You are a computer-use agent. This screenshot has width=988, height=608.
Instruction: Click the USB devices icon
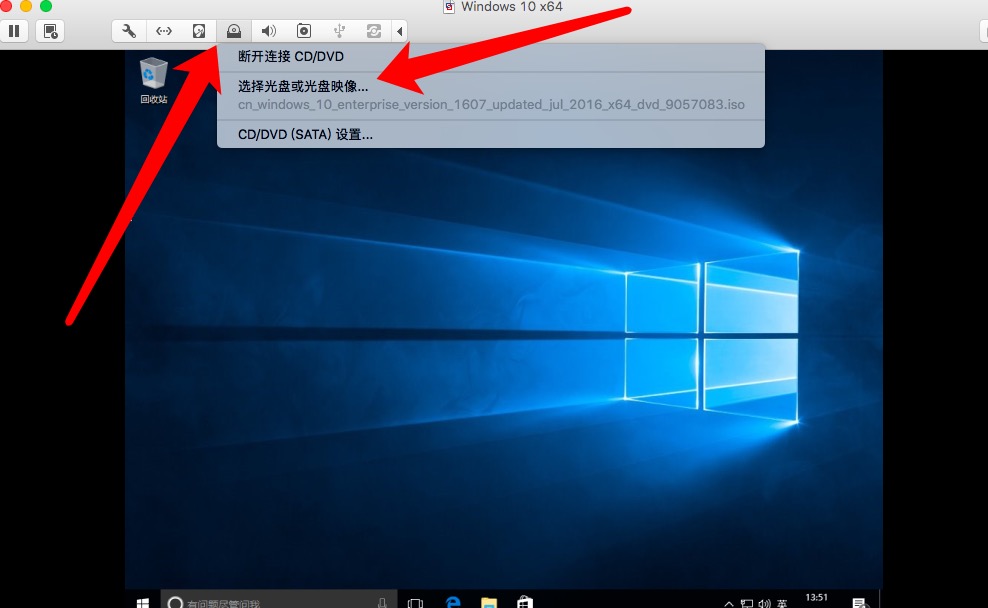click(339, 31)
